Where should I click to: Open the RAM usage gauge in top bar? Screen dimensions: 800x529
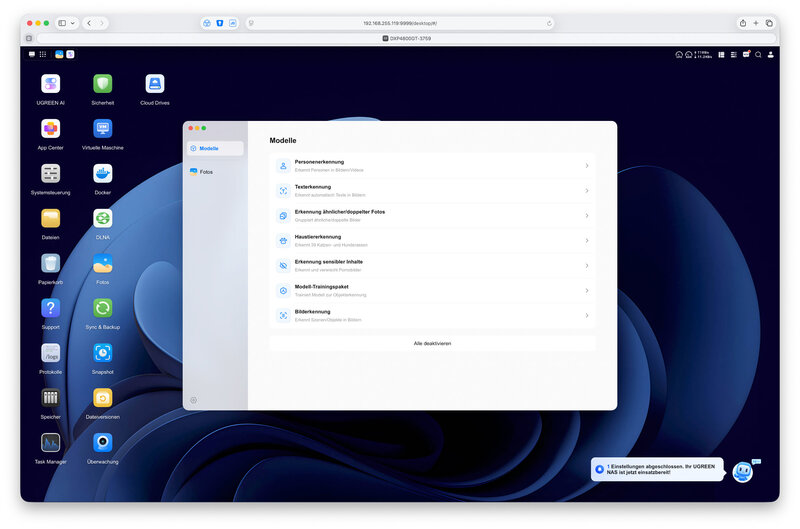point(689,55)
